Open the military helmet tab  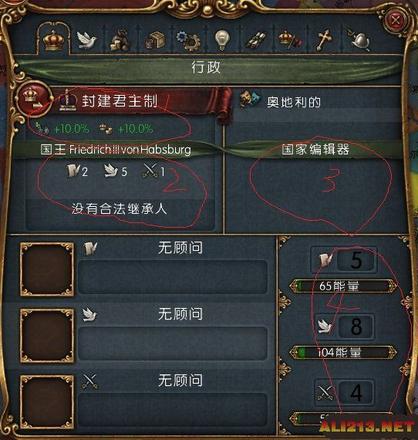pyautogui.click(x=358, y=40)
